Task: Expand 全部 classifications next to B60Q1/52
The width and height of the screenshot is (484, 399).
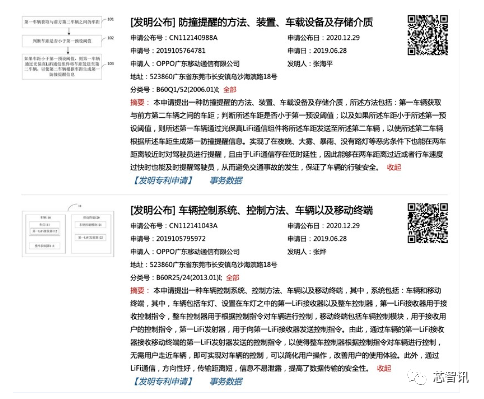Action: 230,90
